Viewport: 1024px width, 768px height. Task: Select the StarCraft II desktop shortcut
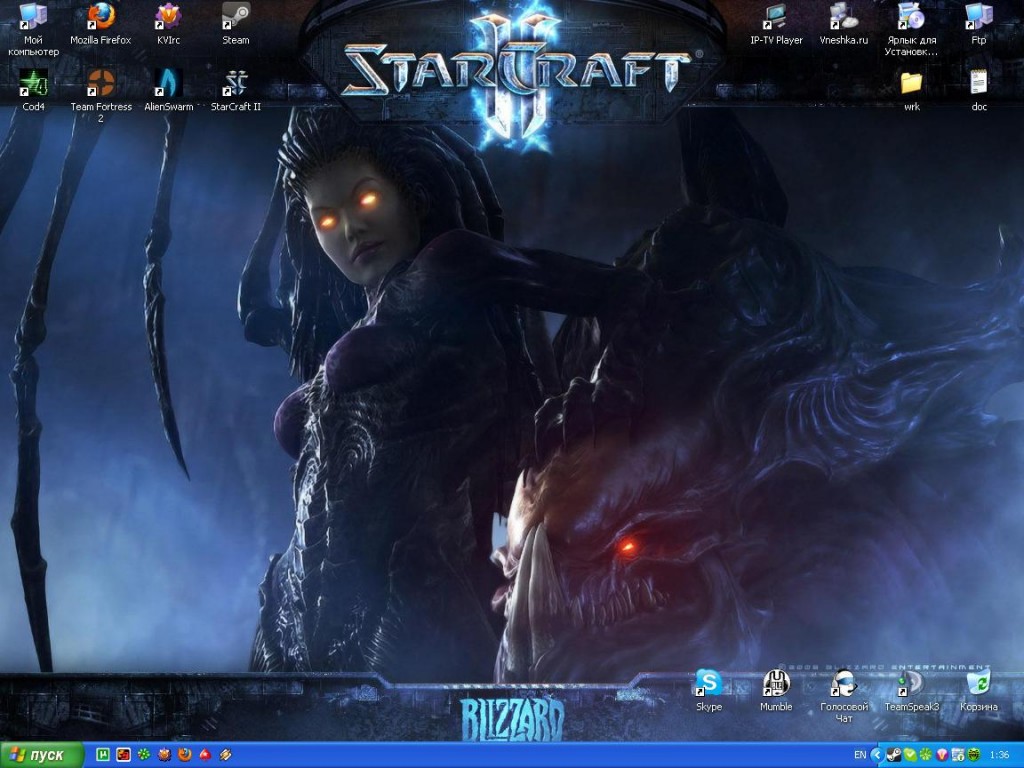(236, 91)
